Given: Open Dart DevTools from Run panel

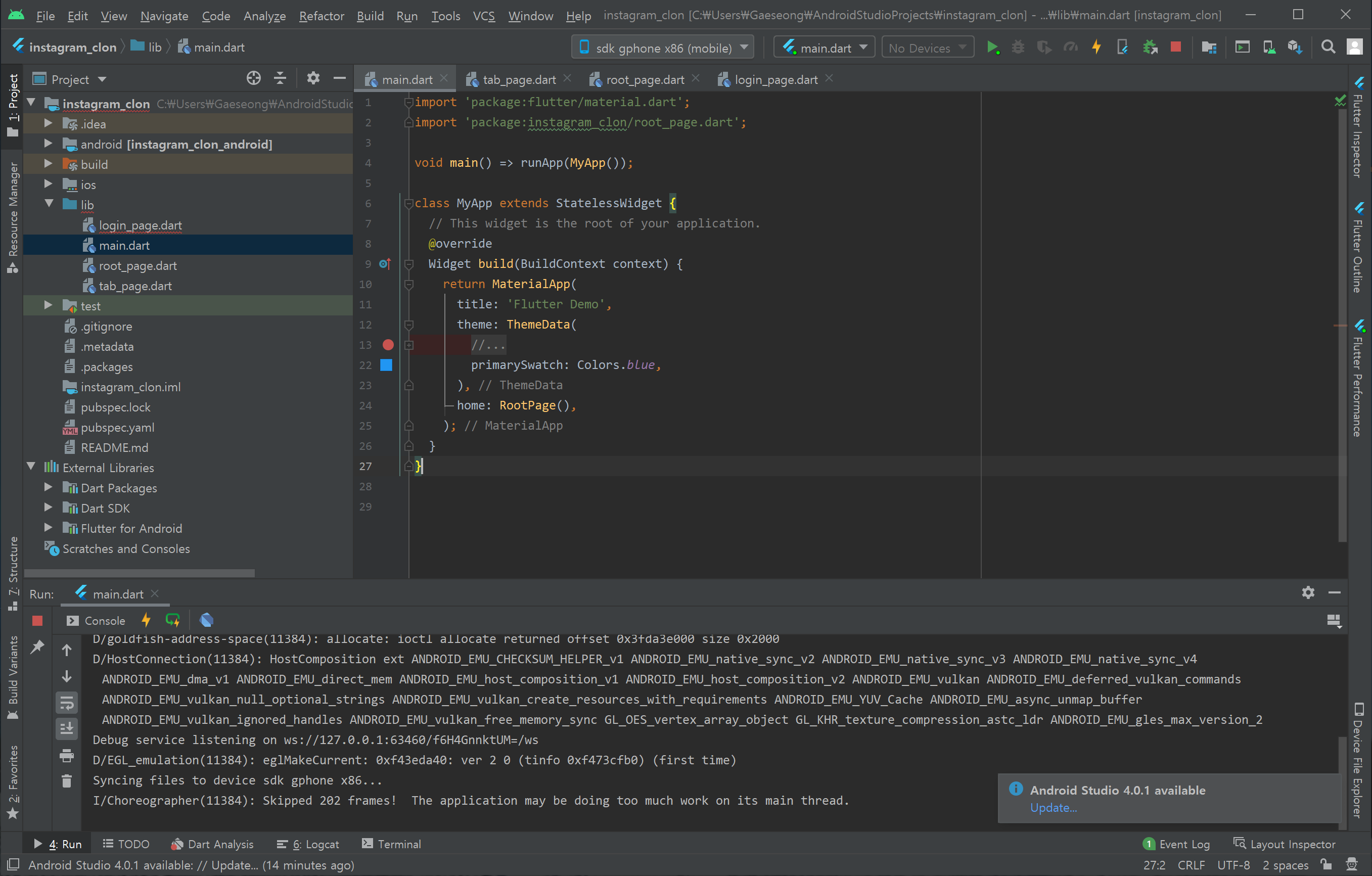Looking at the screenshot, I should click(206, 620).
